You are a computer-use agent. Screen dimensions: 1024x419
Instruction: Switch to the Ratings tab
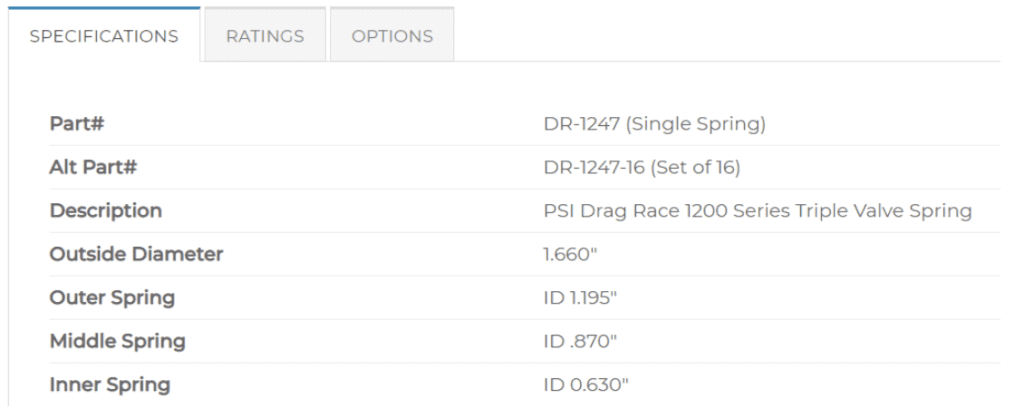coord(265,36)
